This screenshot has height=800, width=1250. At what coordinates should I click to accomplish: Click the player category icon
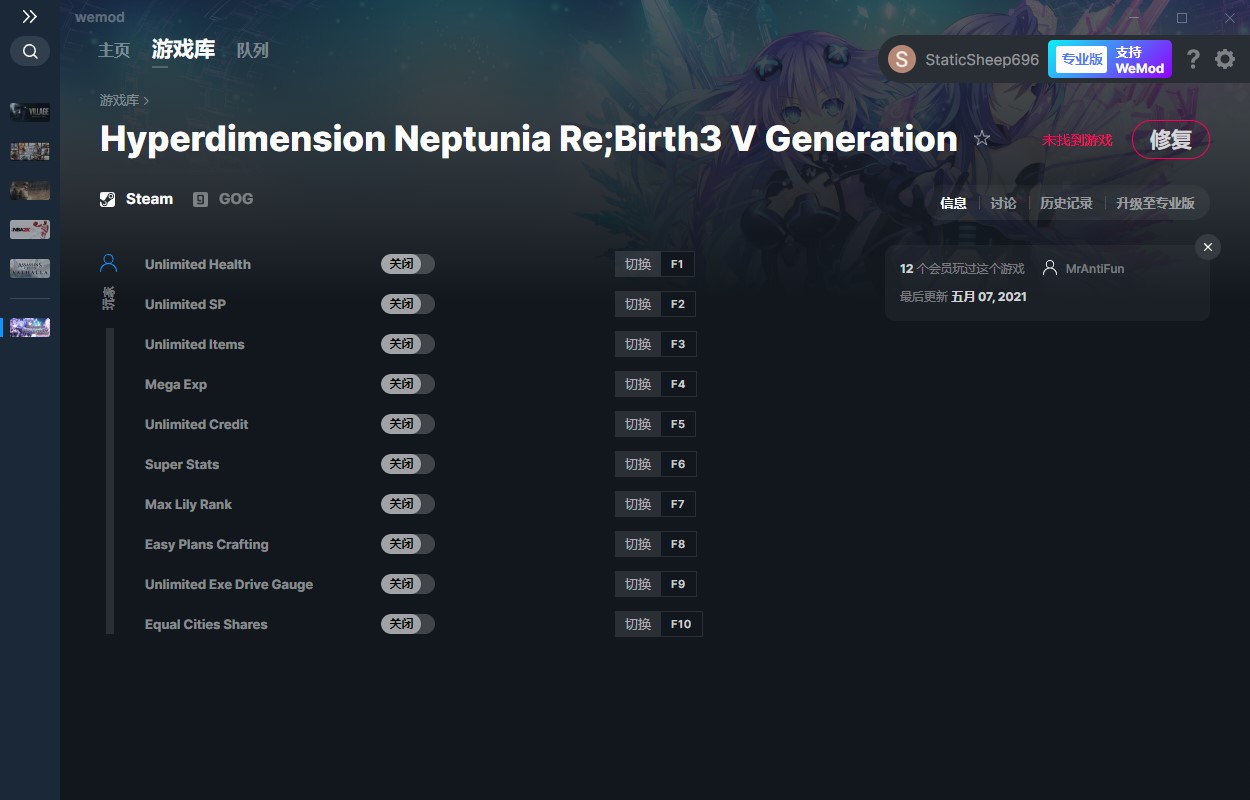[x=109, y=264]
